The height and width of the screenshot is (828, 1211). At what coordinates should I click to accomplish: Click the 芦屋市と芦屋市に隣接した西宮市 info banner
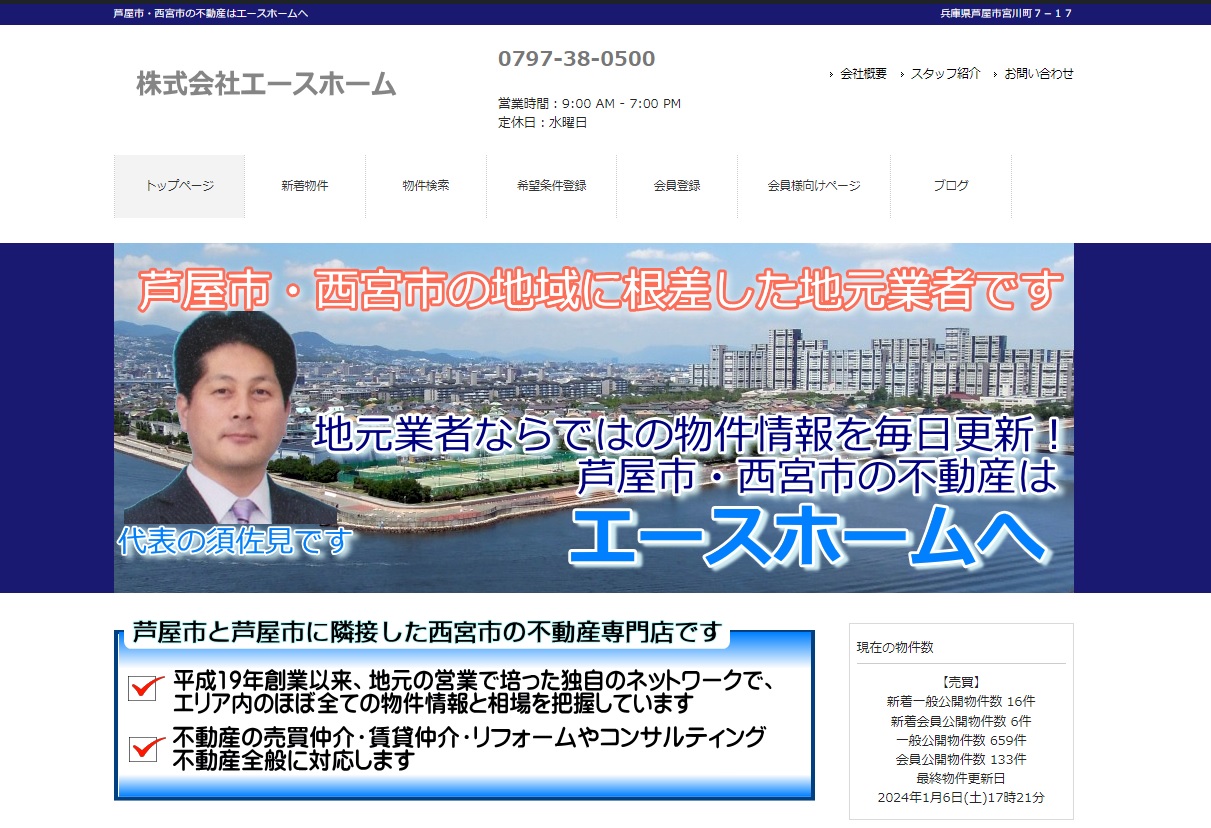pos(464,710)
